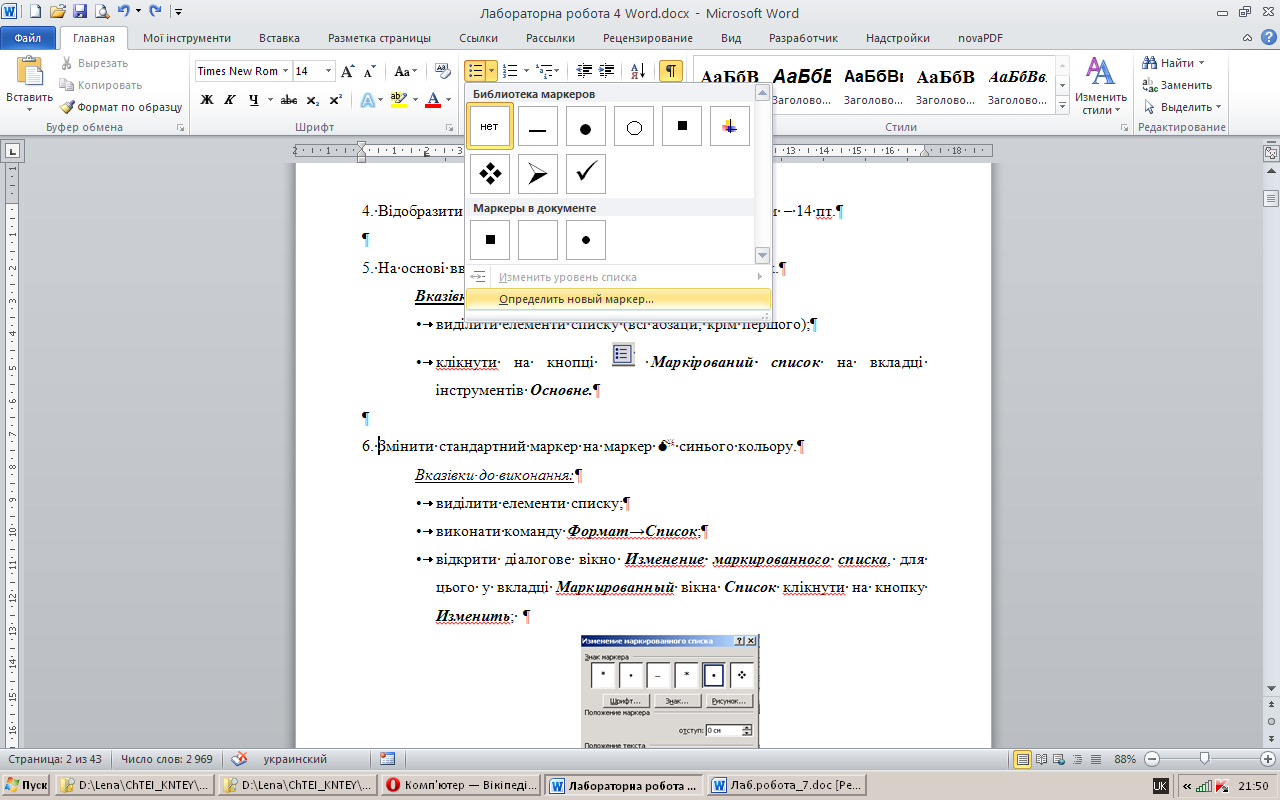The image size is (1280, 800).
Task: Switch to the novaPDF tab
Action: coord(980,38)
